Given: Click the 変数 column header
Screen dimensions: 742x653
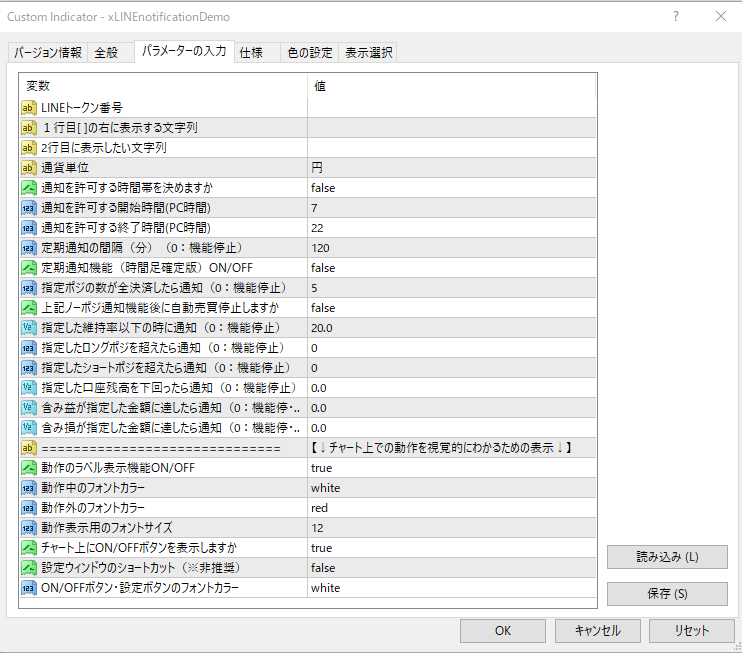Looking at the screenshot, I should click(x=163, y=86).
